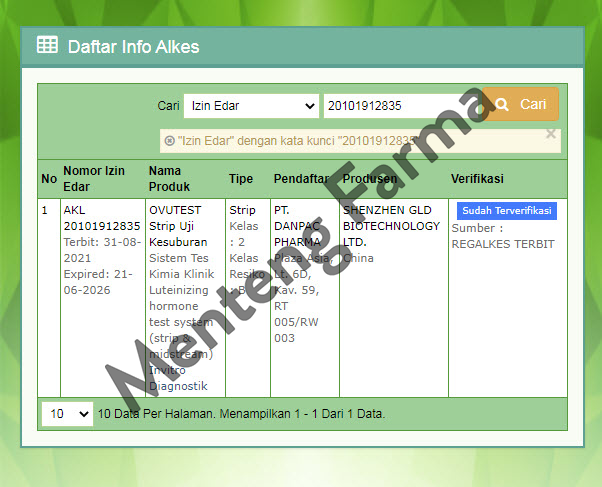Click the search field containing 20101912835
The width and height of the screenshot is (602, 487).
(401, 106)
